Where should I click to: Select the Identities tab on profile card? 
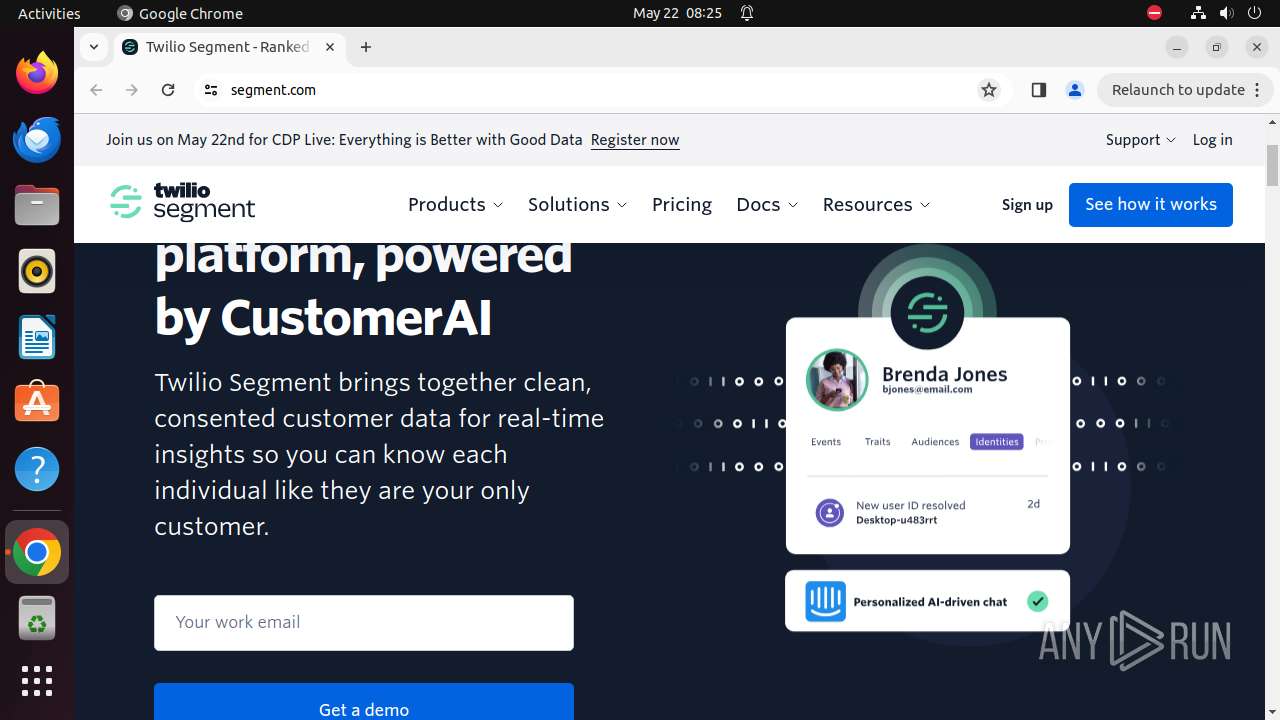[996, 441]
